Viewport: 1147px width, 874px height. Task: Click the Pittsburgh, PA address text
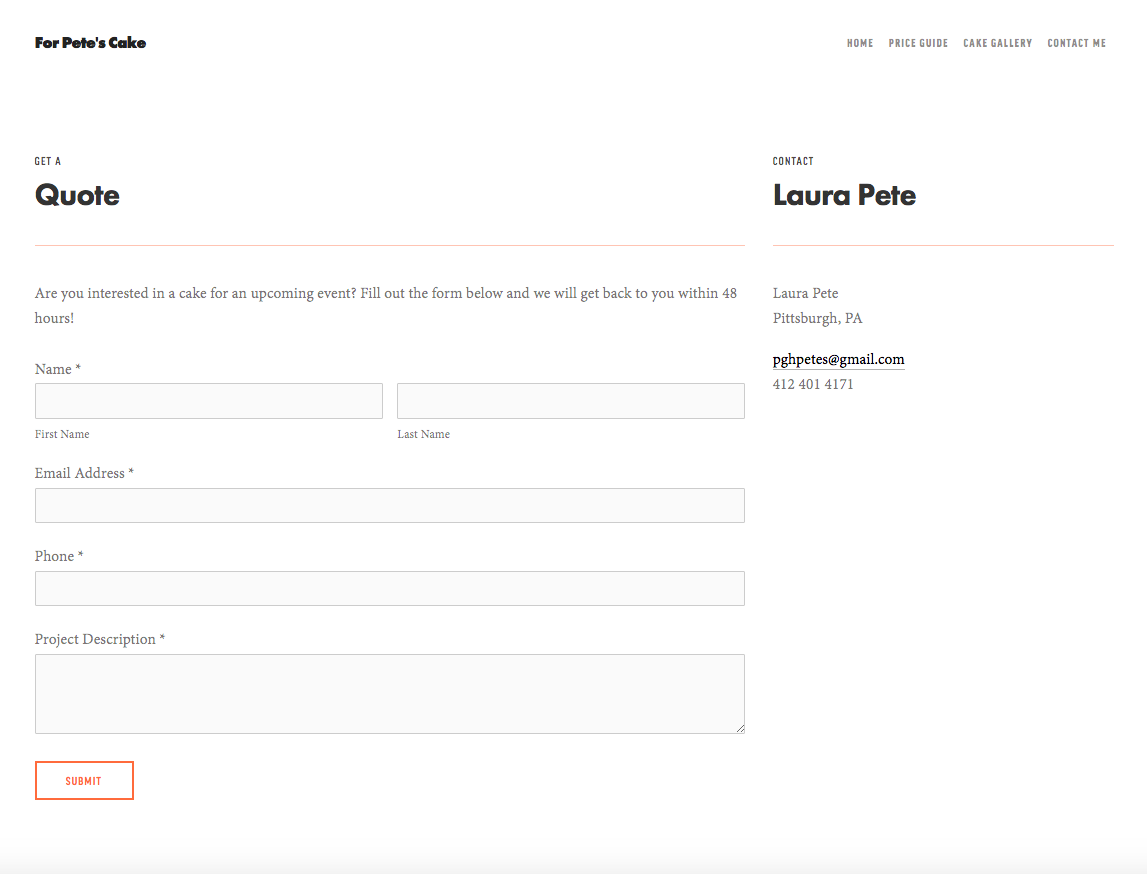(817, 318)
